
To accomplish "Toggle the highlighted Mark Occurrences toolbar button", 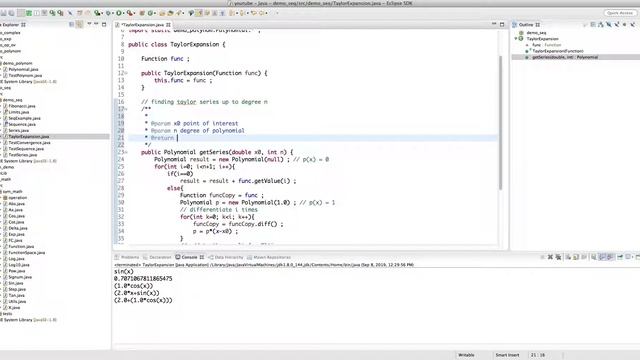I will (x=199, y=13).
